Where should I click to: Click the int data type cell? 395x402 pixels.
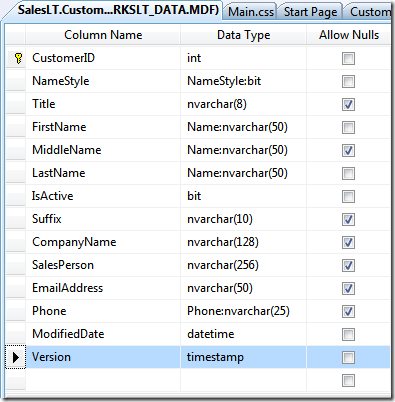243,58
